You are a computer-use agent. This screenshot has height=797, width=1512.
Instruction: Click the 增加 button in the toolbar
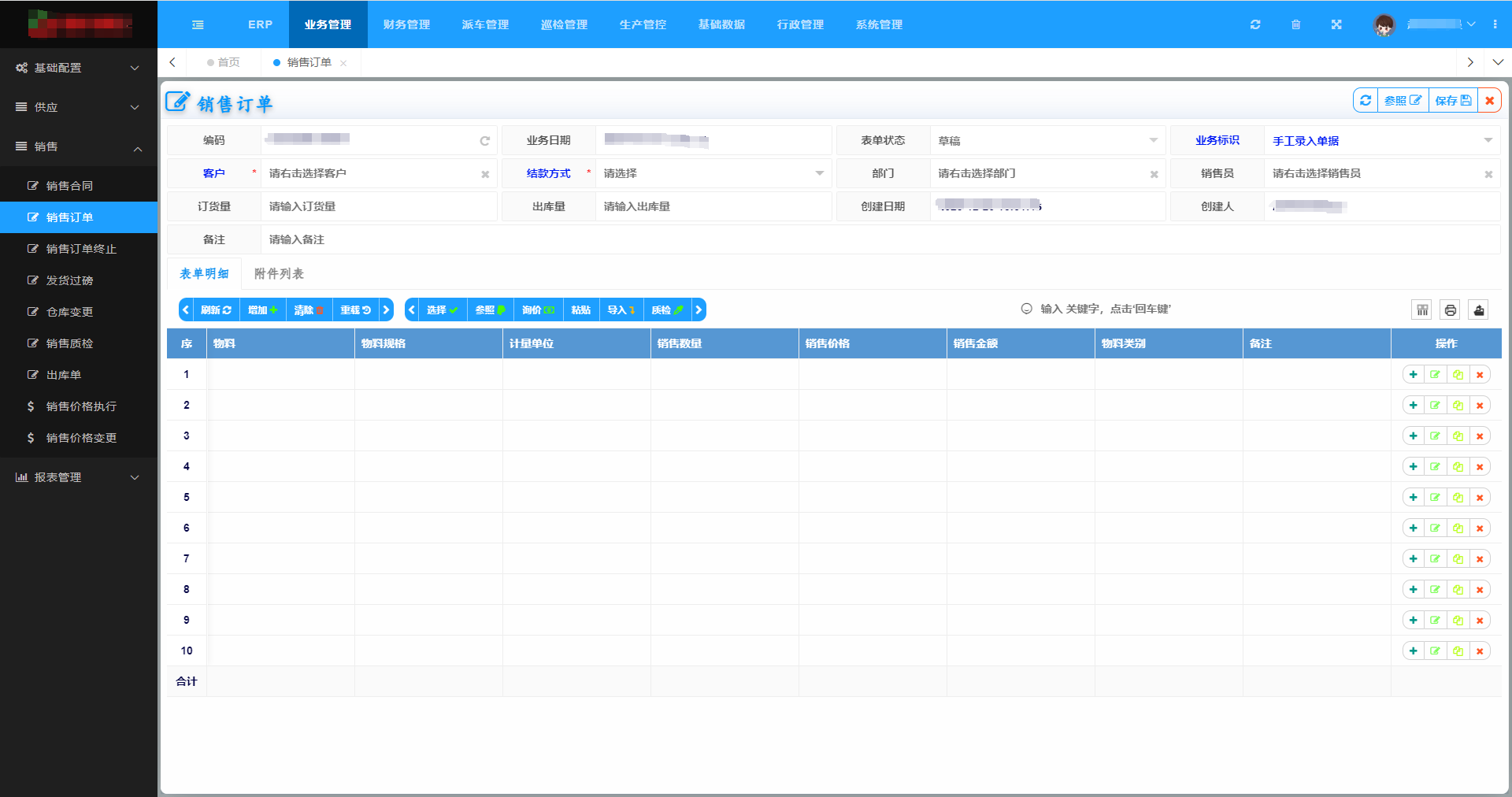point(262,310)
